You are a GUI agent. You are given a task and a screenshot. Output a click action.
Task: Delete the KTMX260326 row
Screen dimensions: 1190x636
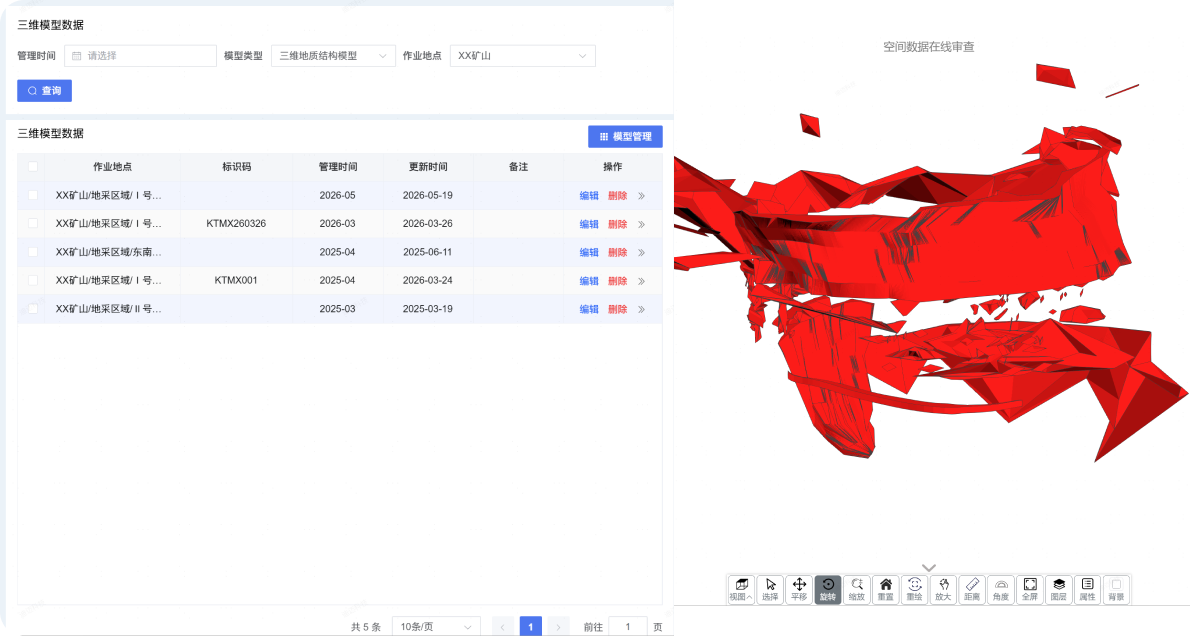[x=617, y=224]
